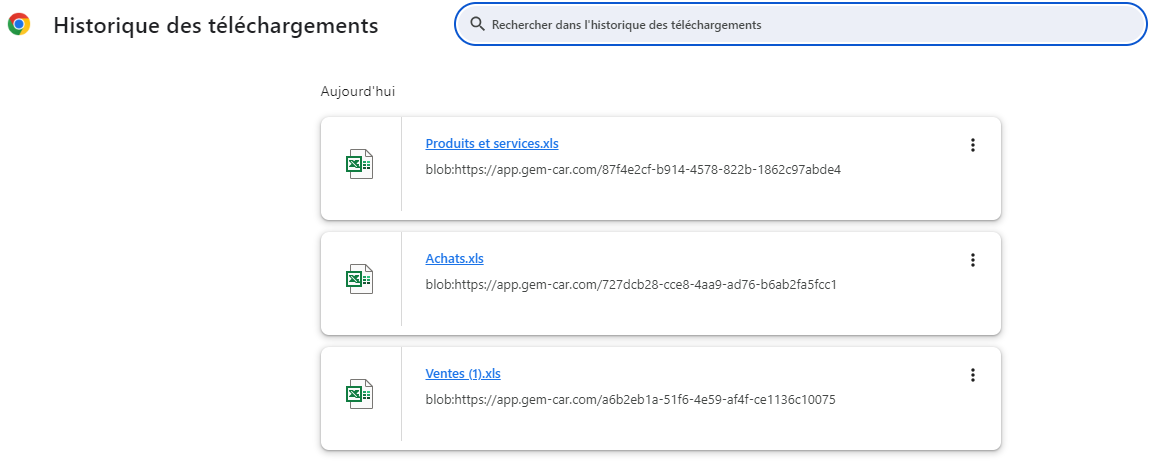Click the Excel file icon for Ventes (1).xls
Viewport: 1155px width, 465px height.
click(359, 394)
